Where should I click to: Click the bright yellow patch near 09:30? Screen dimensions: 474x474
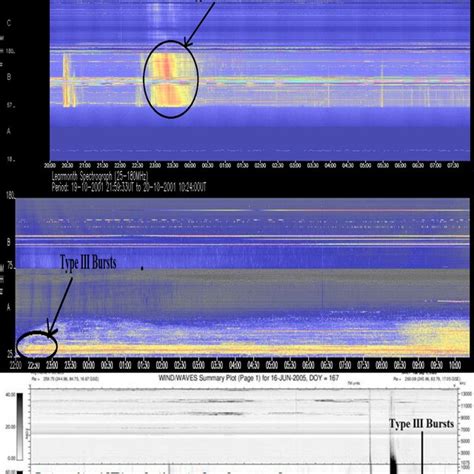click(x=437, y=336)
